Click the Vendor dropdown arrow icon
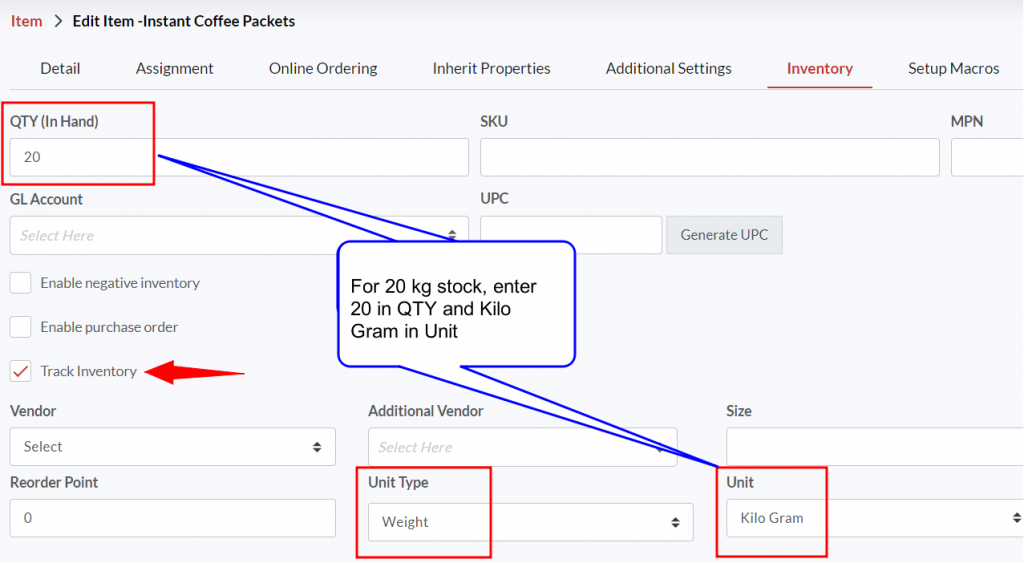1024x563 pixels. click(317, 447)
